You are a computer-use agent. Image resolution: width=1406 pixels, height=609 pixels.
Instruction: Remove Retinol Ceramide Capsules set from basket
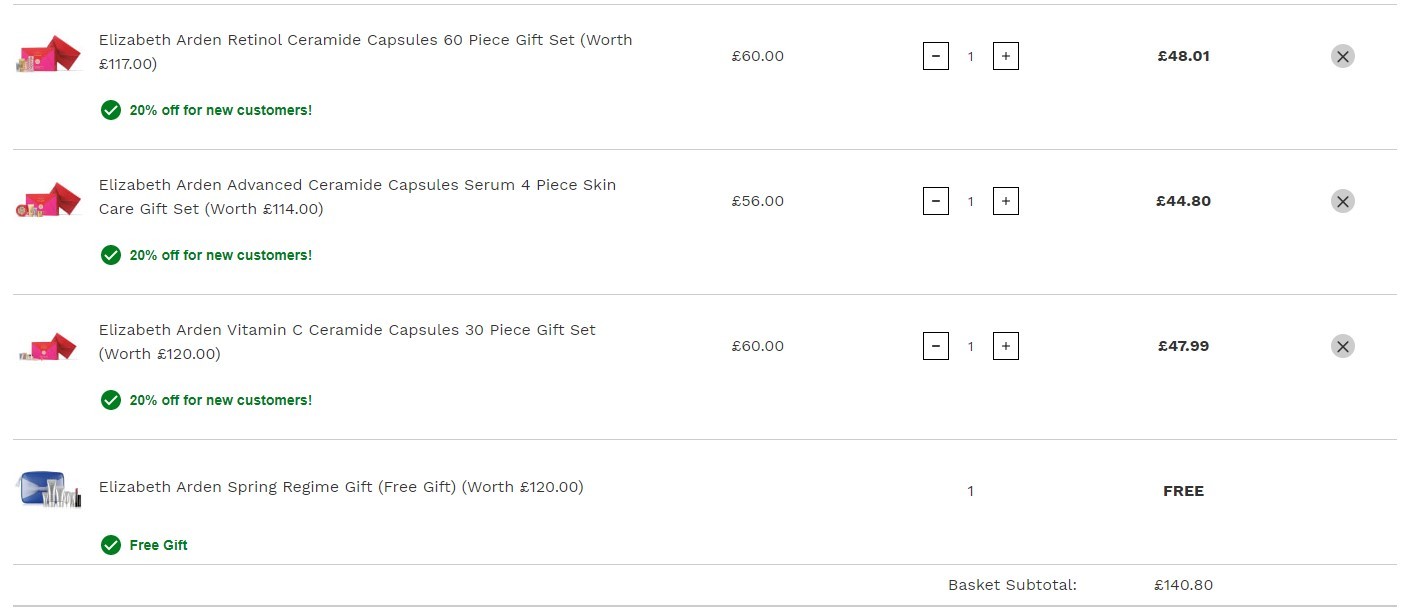point(1343,56)
